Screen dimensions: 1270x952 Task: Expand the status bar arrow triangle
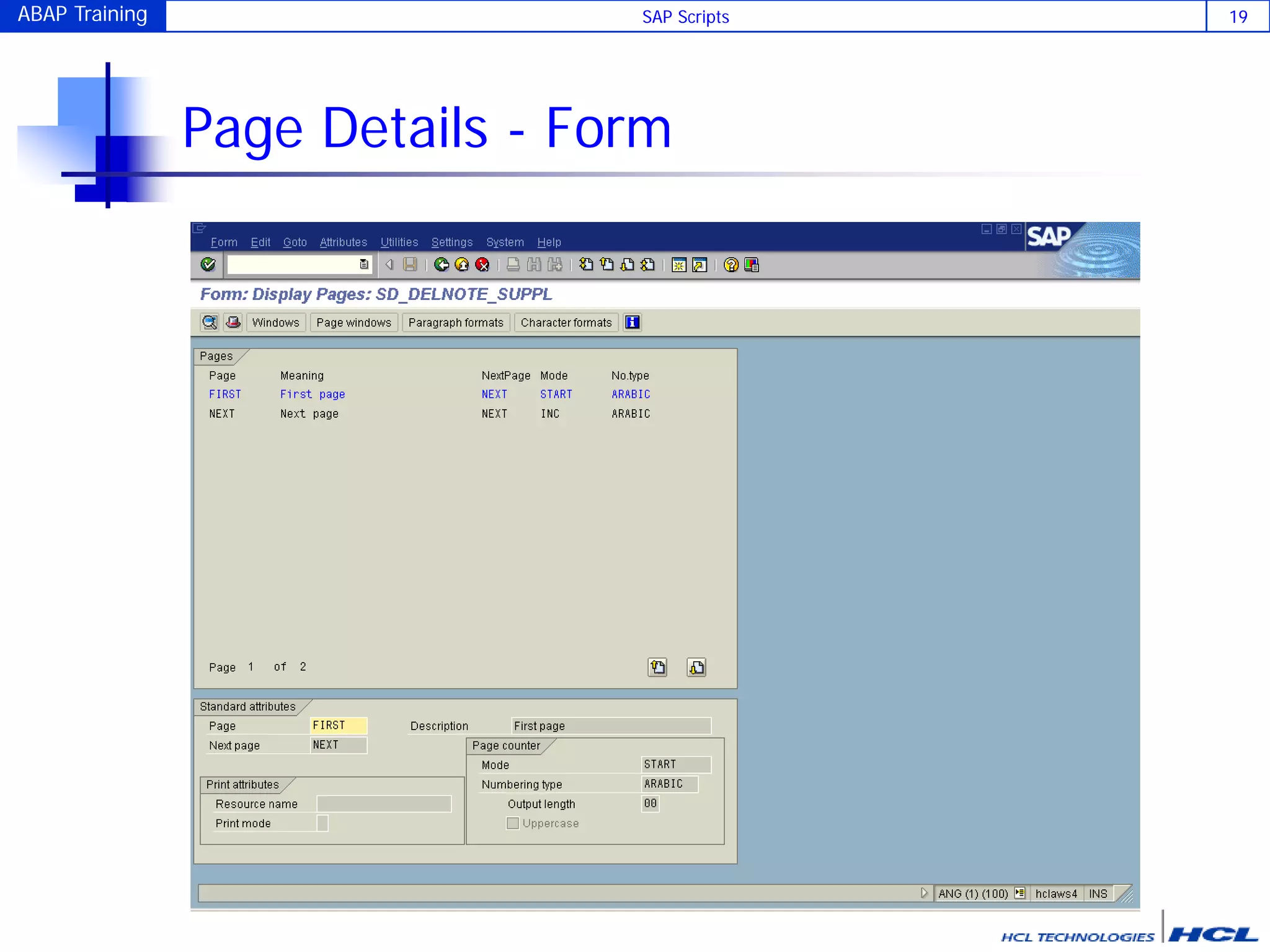924,893
